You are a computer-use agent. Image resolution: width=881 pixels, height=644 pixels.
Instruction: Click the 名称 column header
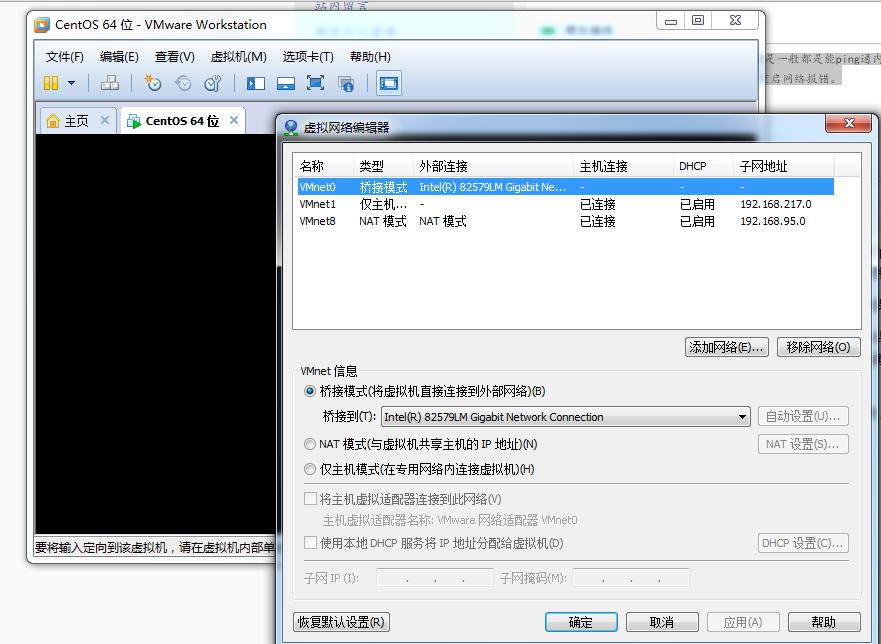coord(323,166)
